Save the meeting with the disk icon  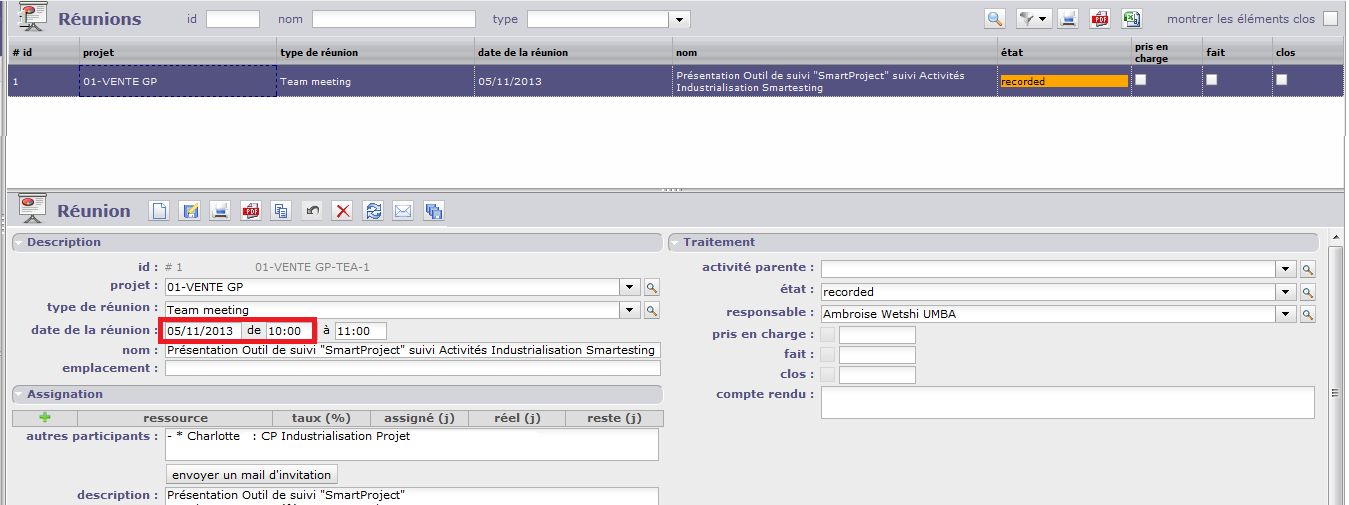(189, 210)
